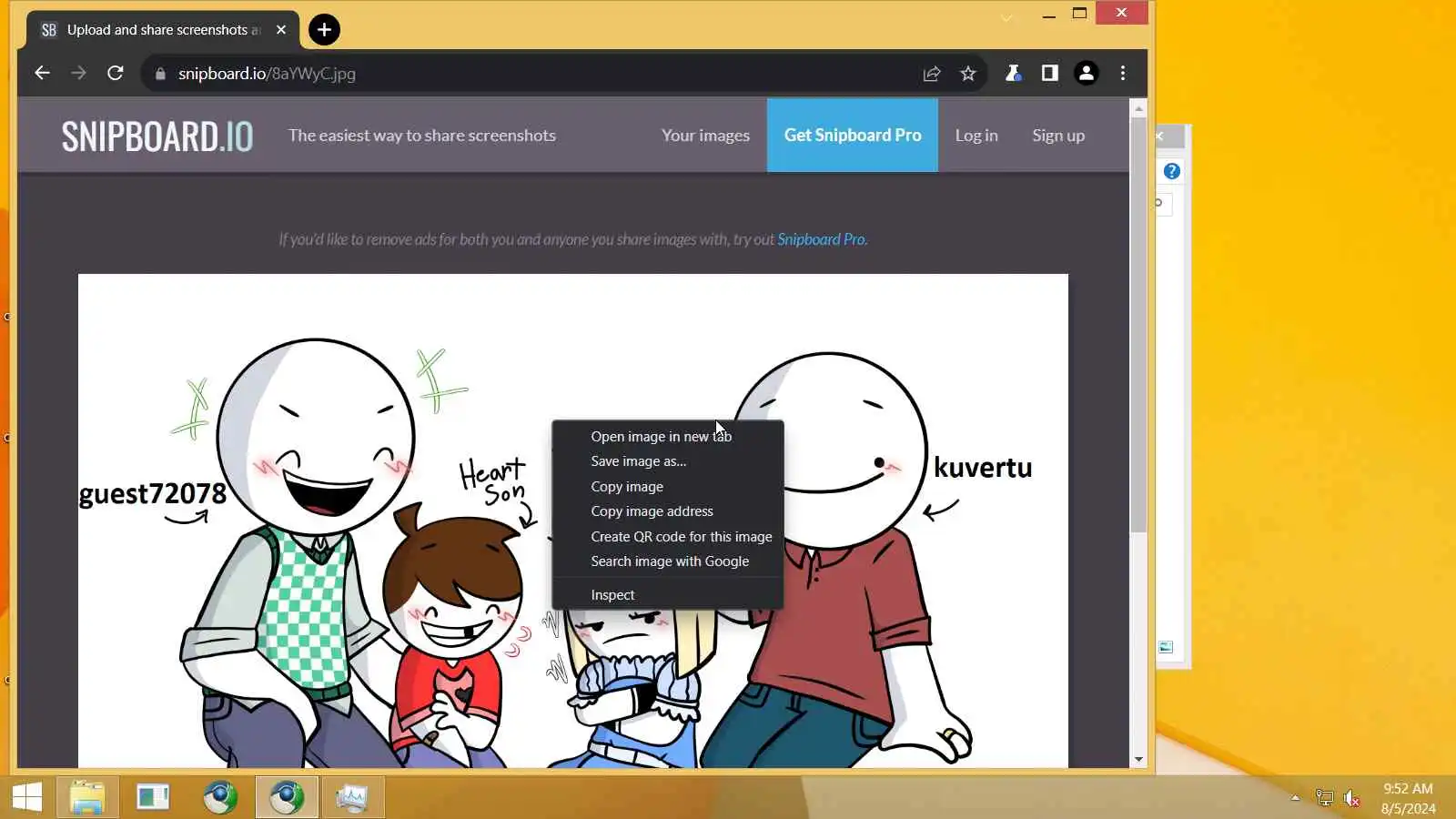
Task: Bookmark this page with the star icon
Action: [967, 74]
